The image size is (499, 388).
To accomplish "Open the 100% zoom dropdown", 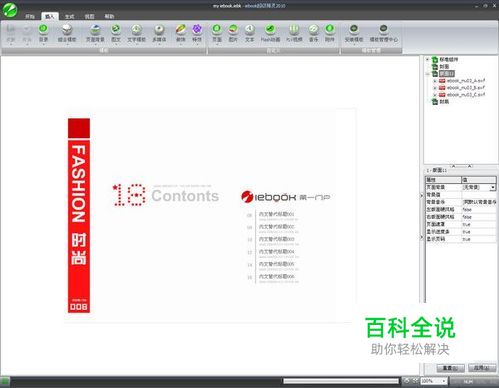I will pos(444,381).
